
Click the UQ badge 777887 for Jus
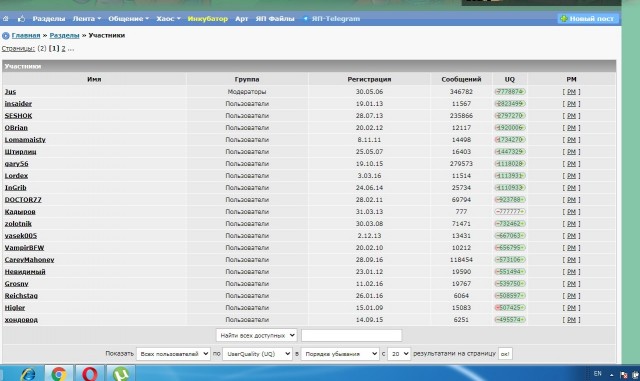[510, 91]
